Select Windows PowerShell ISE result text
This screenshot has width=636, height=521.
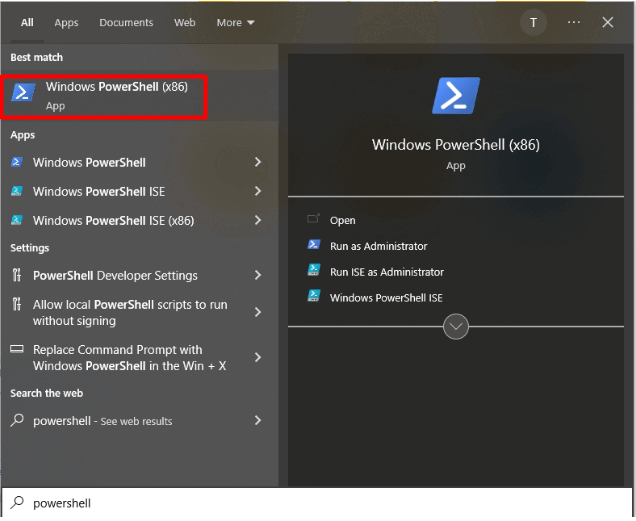point(99,192)
